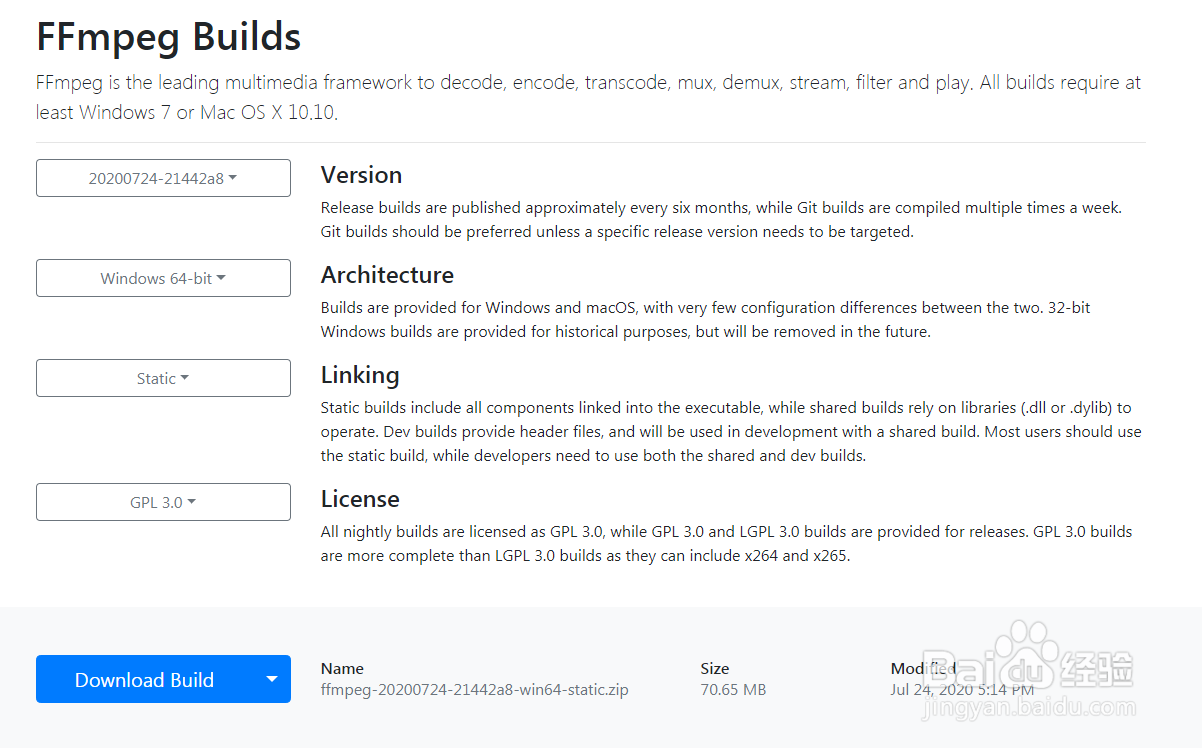Screen dimensions: 1202x748
Task: Click the Download Build button
Action: [x=144, y=680]
